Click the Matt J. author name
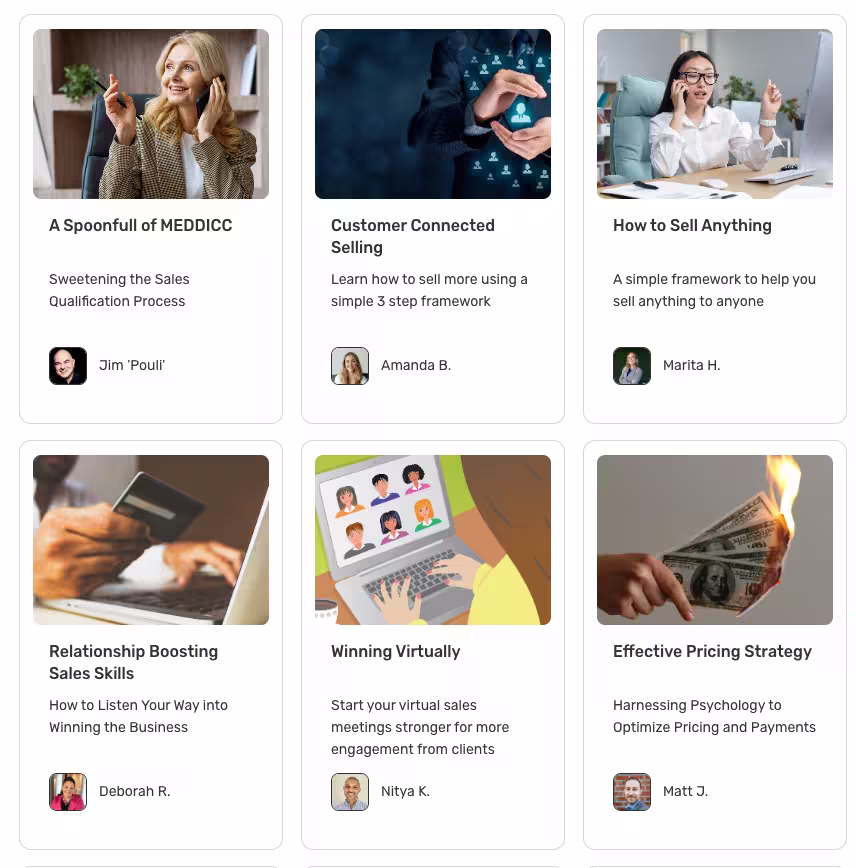Image resolution: width=856 pixels, height=868 pixels. 685,792
